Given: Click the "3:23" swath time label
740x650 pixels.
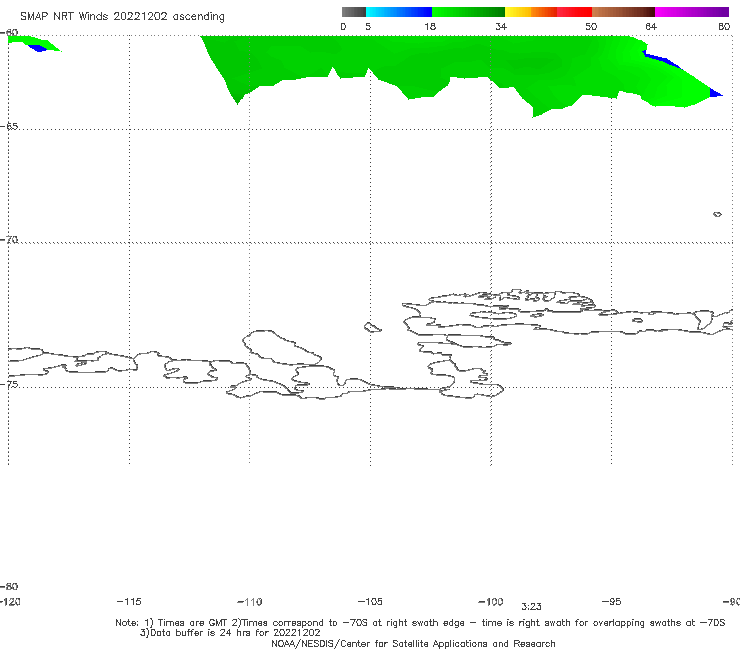Looking at the screenshot, I should tap(531, 607).
